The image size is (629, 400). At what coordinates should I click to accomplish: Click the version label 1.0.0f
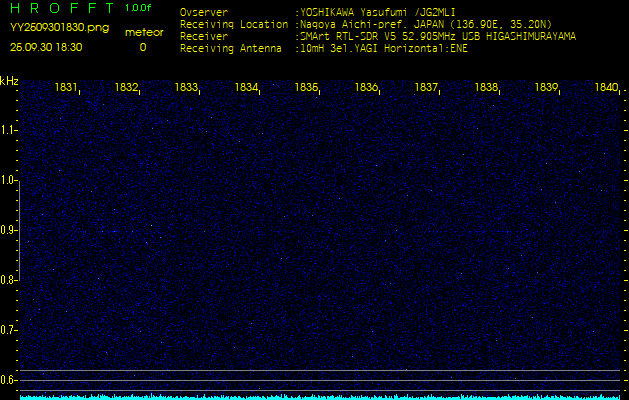138,8
